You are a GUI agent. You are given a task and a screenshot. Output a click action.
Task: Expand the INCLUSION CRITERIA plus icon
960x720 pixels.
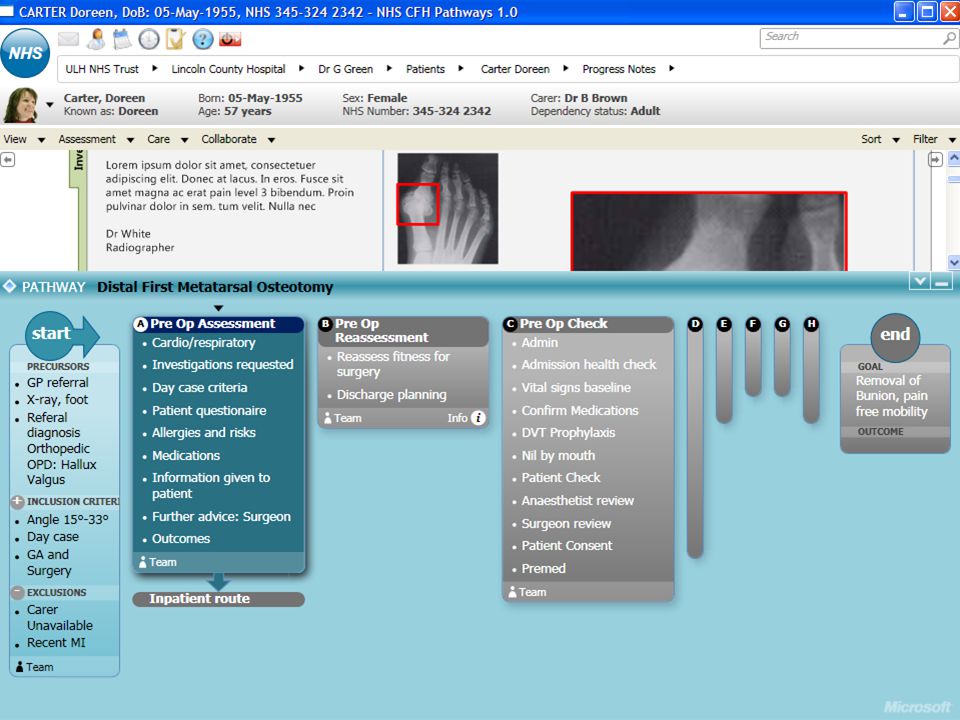click(x=17, y=501)
